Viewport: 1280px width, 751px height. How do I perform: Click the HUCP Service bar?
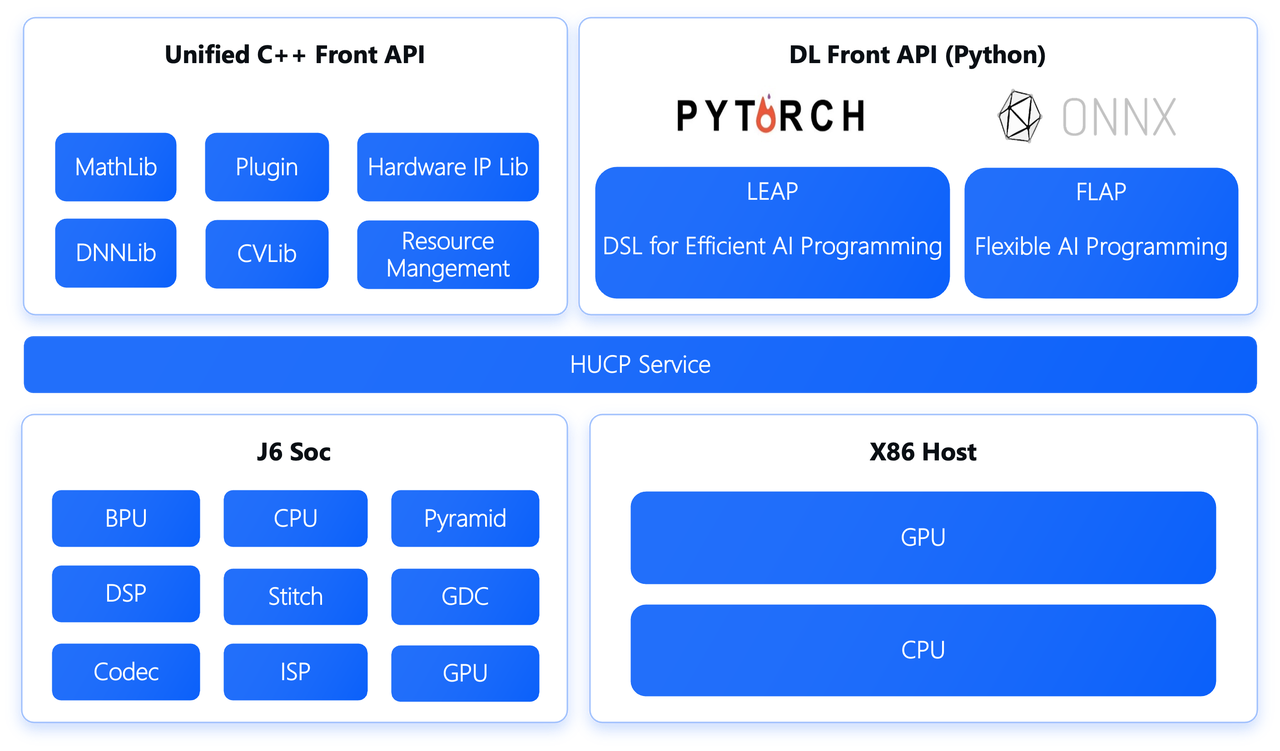click(x=640, y=365)
